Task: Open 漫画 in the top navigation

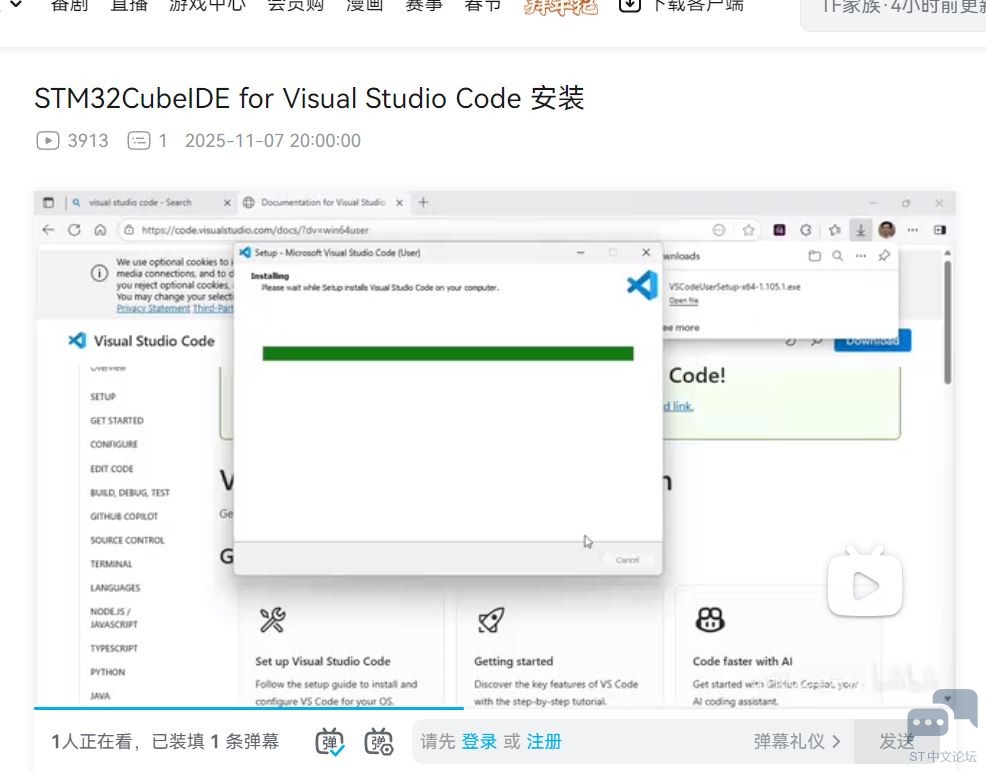Action: (x=365, y=6)
